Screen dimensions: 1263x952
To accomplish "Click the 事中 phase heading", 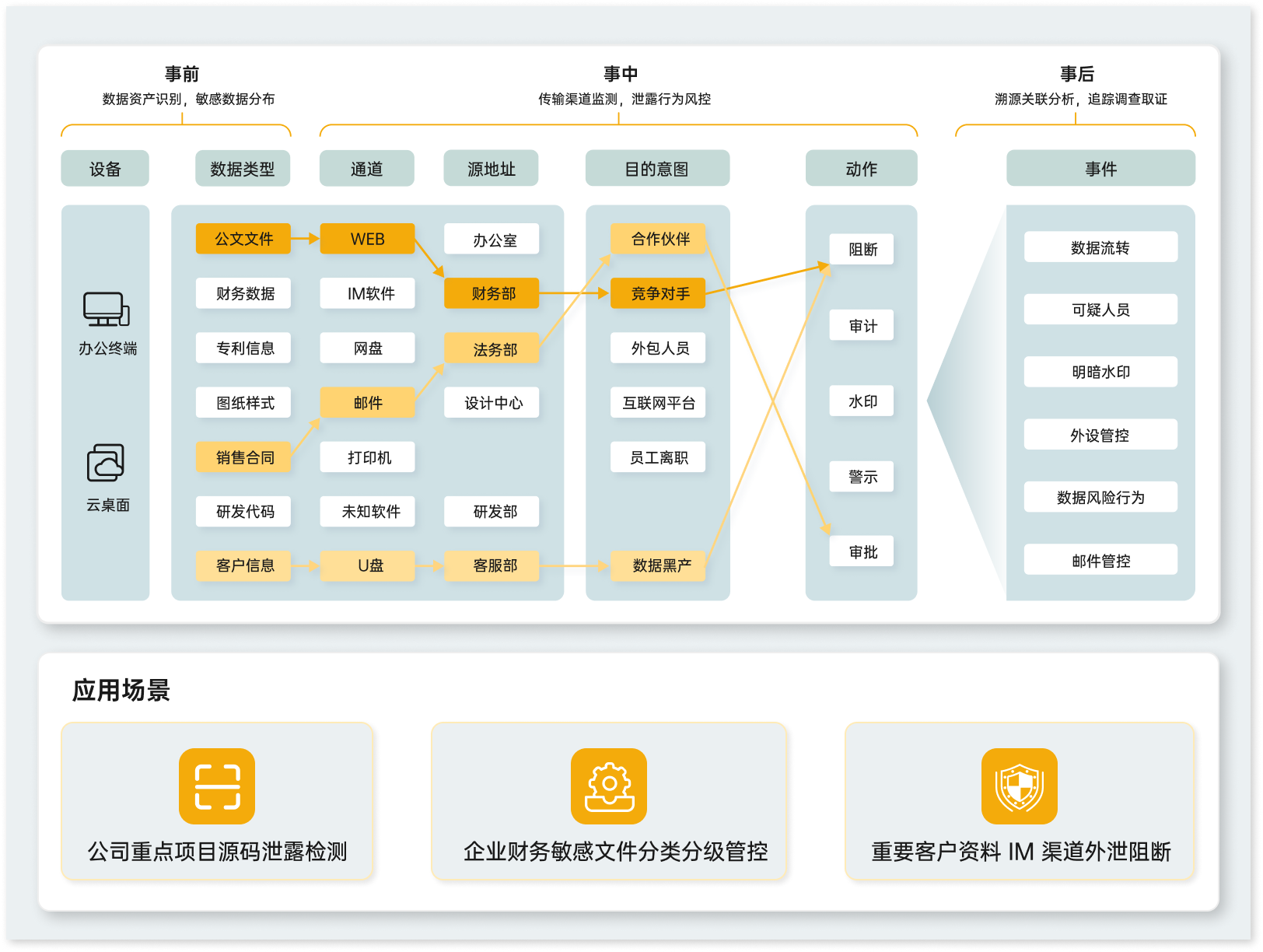I will [621, 74].
